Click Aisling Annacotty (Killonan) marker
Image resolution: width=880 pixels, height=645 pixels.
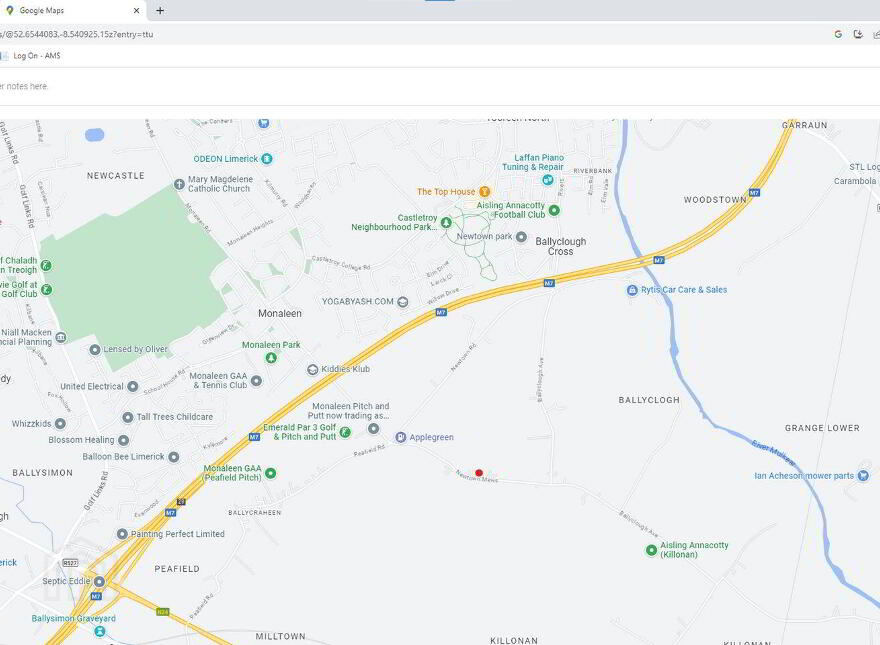[652, 550]
